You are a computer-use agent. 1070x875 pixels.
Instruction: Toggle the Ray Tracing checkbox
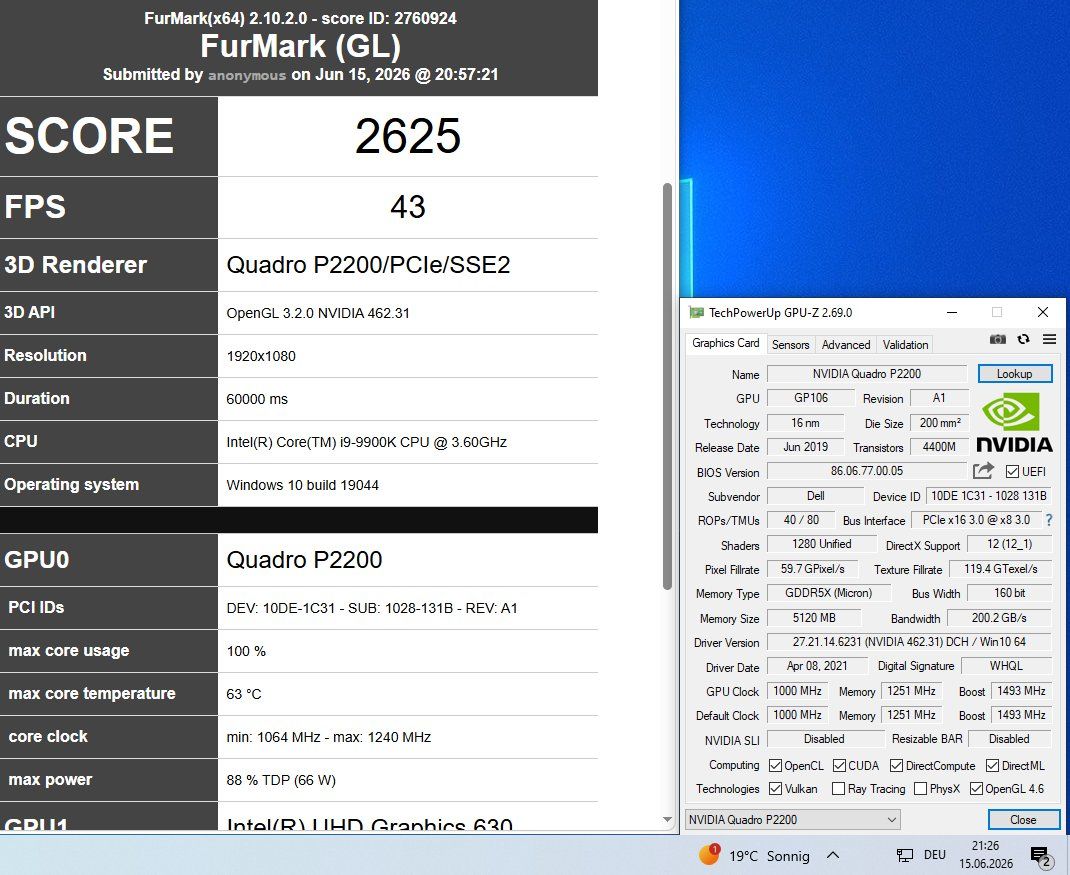[839, 789]
